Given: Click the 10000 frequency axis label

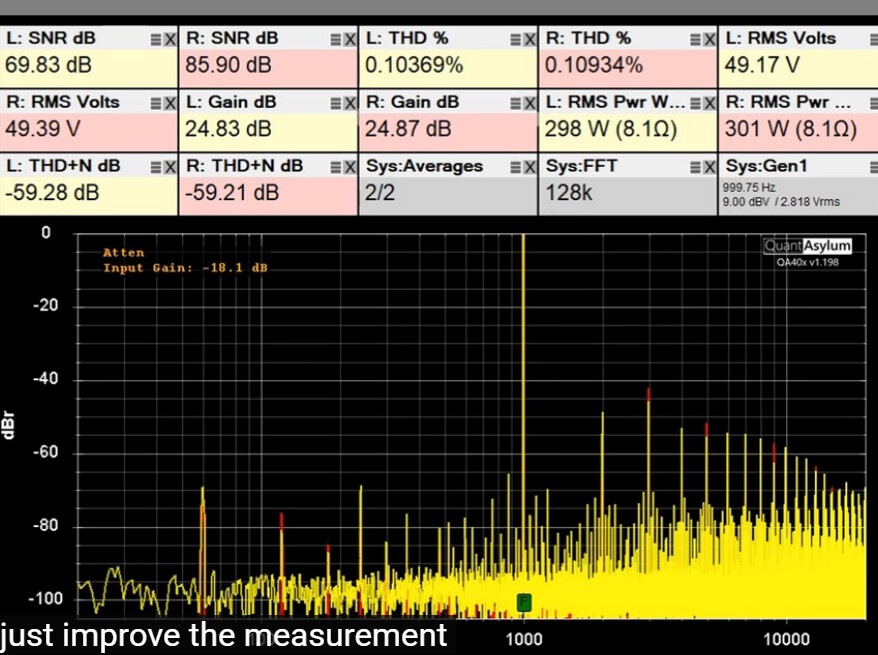Looking at the screenshot, I should 787,639.
